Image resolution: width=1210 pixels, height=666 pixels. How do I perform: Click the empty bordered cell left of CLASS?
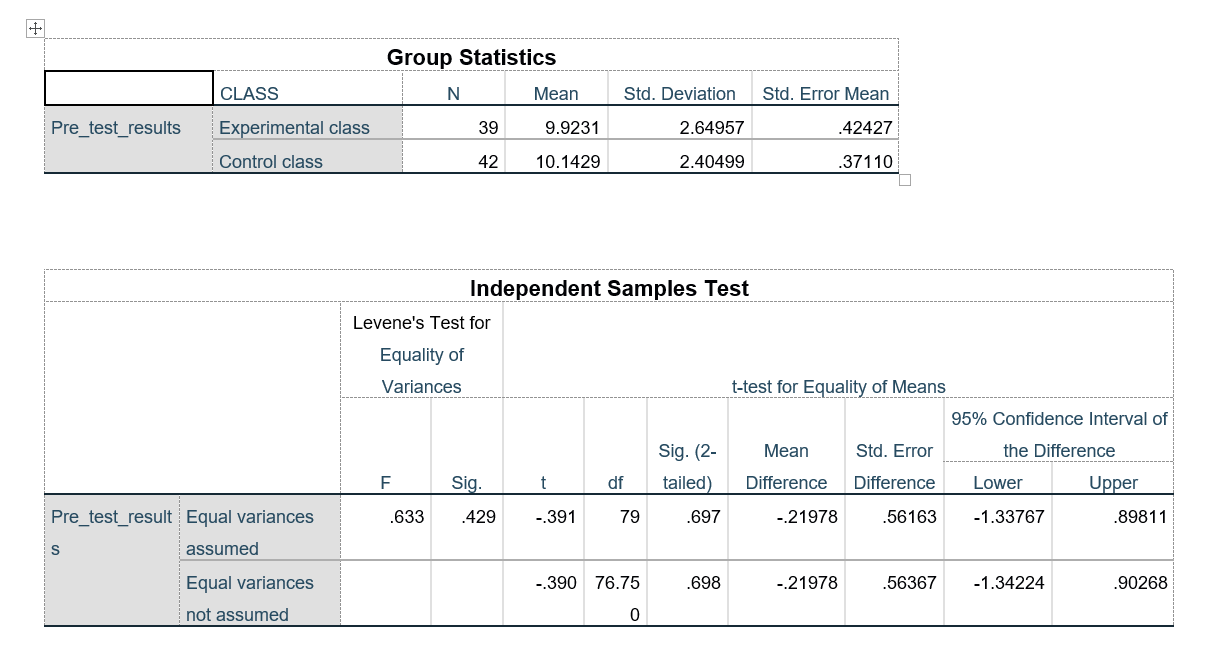129,89
